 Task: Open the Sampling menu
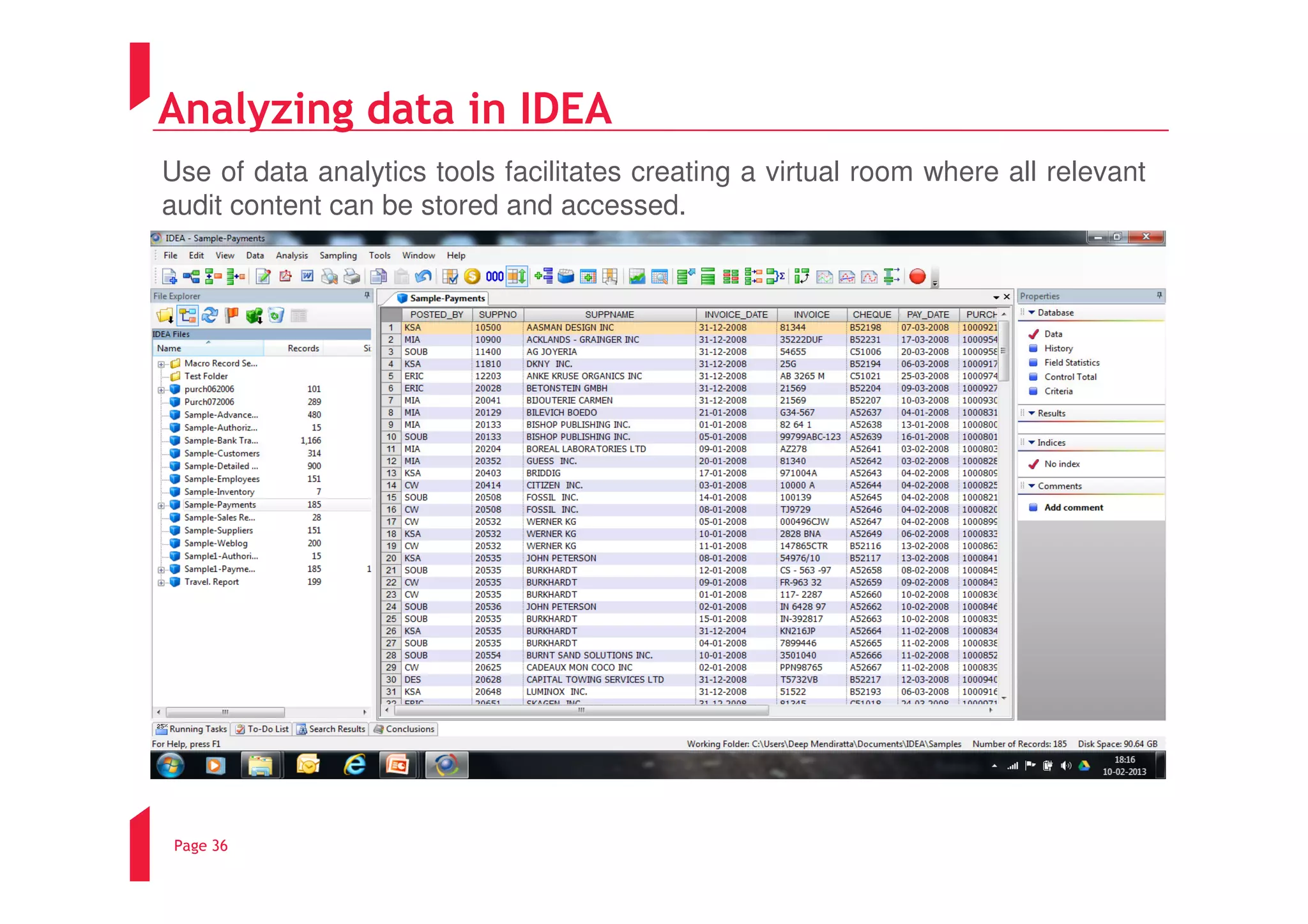tap(338, 255)
